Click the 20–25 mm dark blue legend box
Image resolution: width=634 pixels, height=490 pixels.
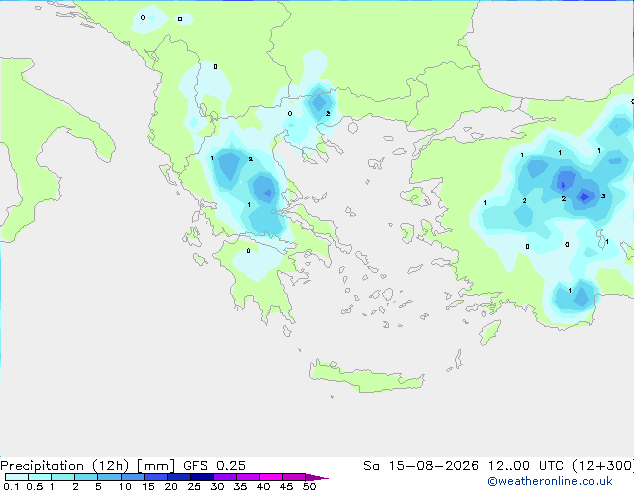[x=178, y=477]
